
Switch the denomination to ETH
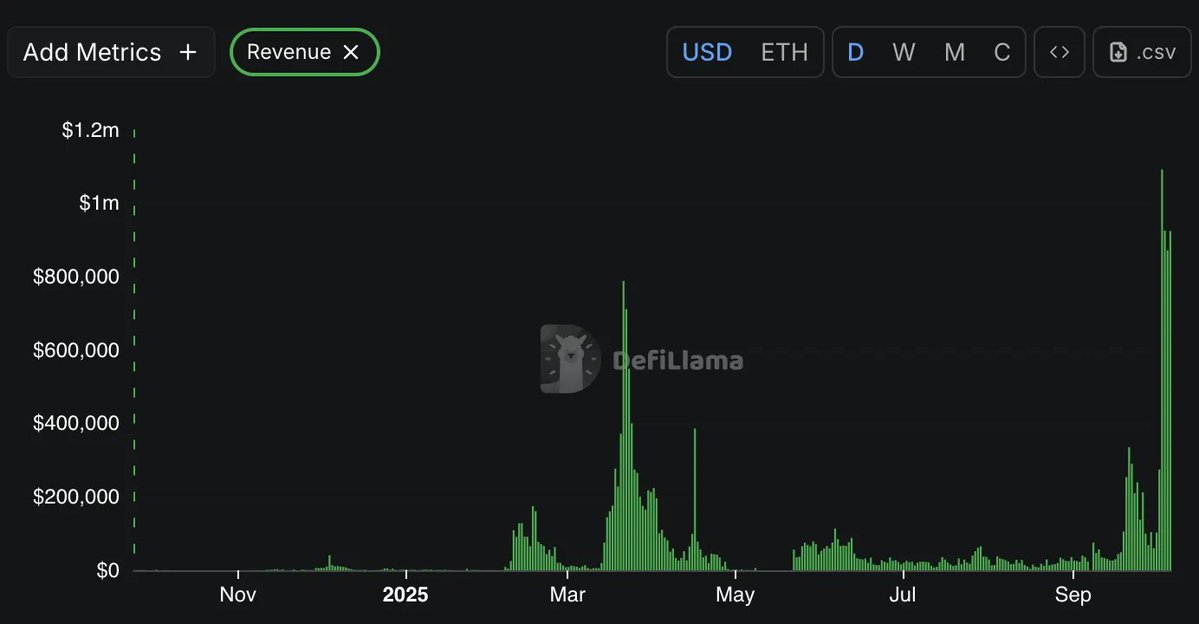[x=785, y=52]
